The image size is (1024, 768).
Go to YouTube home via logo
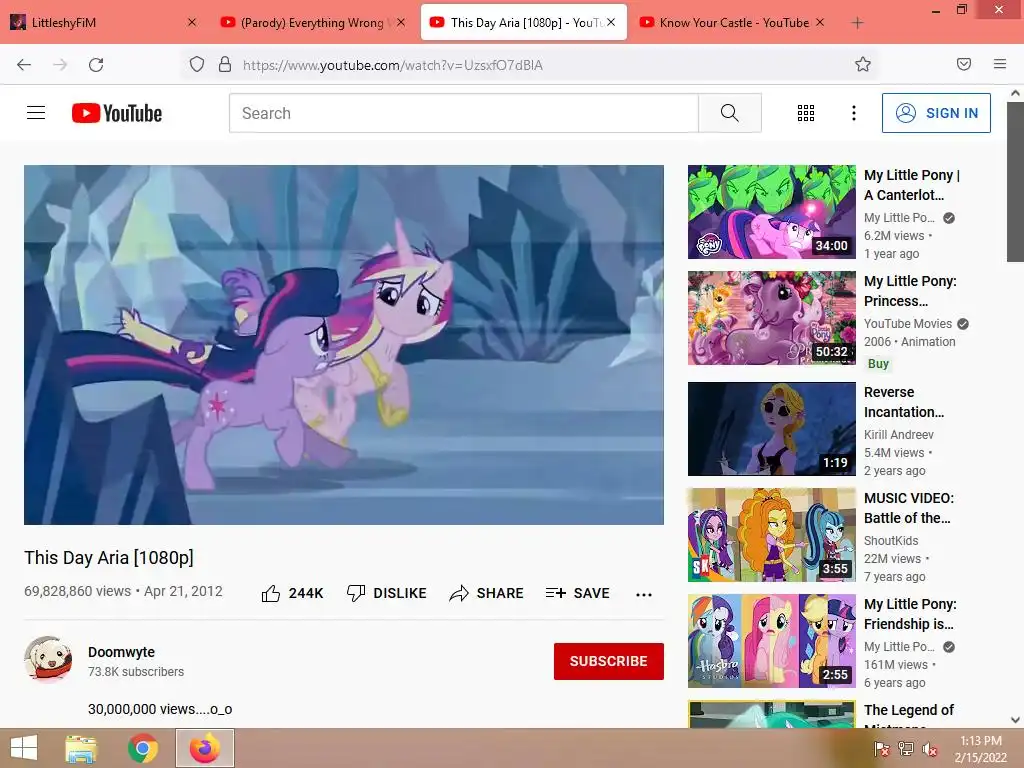coord(117,113)
